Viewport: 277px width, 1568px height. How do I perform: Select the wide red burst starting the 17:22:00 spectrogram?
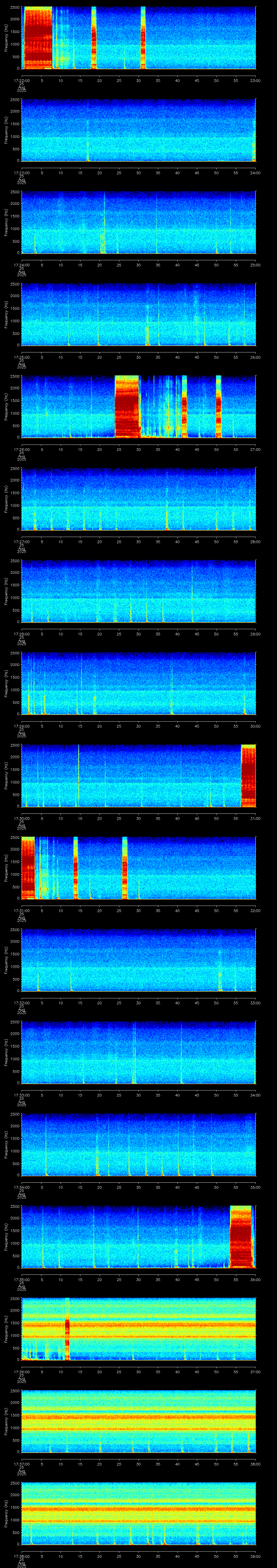(x=38, y=38)
